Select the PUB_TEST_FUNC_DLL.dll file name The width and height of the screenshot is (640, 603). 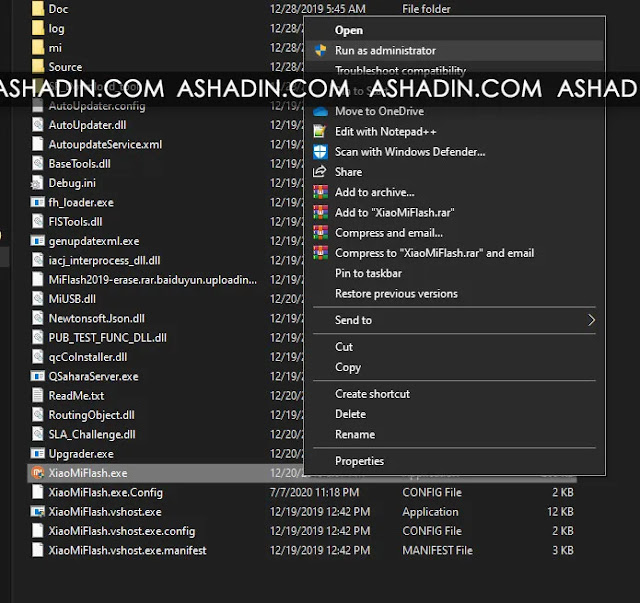coord(107,338)
